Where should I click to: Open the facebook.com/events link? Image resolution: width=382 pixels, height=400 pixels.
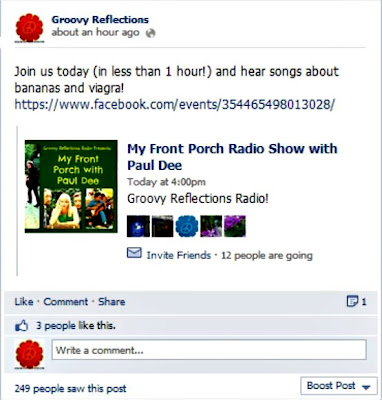point(174,105)
